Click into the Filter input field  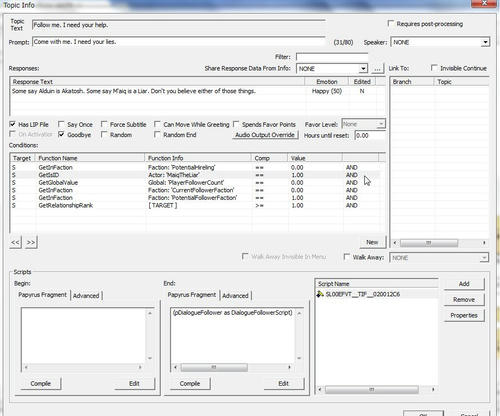[x=332, y=57]
